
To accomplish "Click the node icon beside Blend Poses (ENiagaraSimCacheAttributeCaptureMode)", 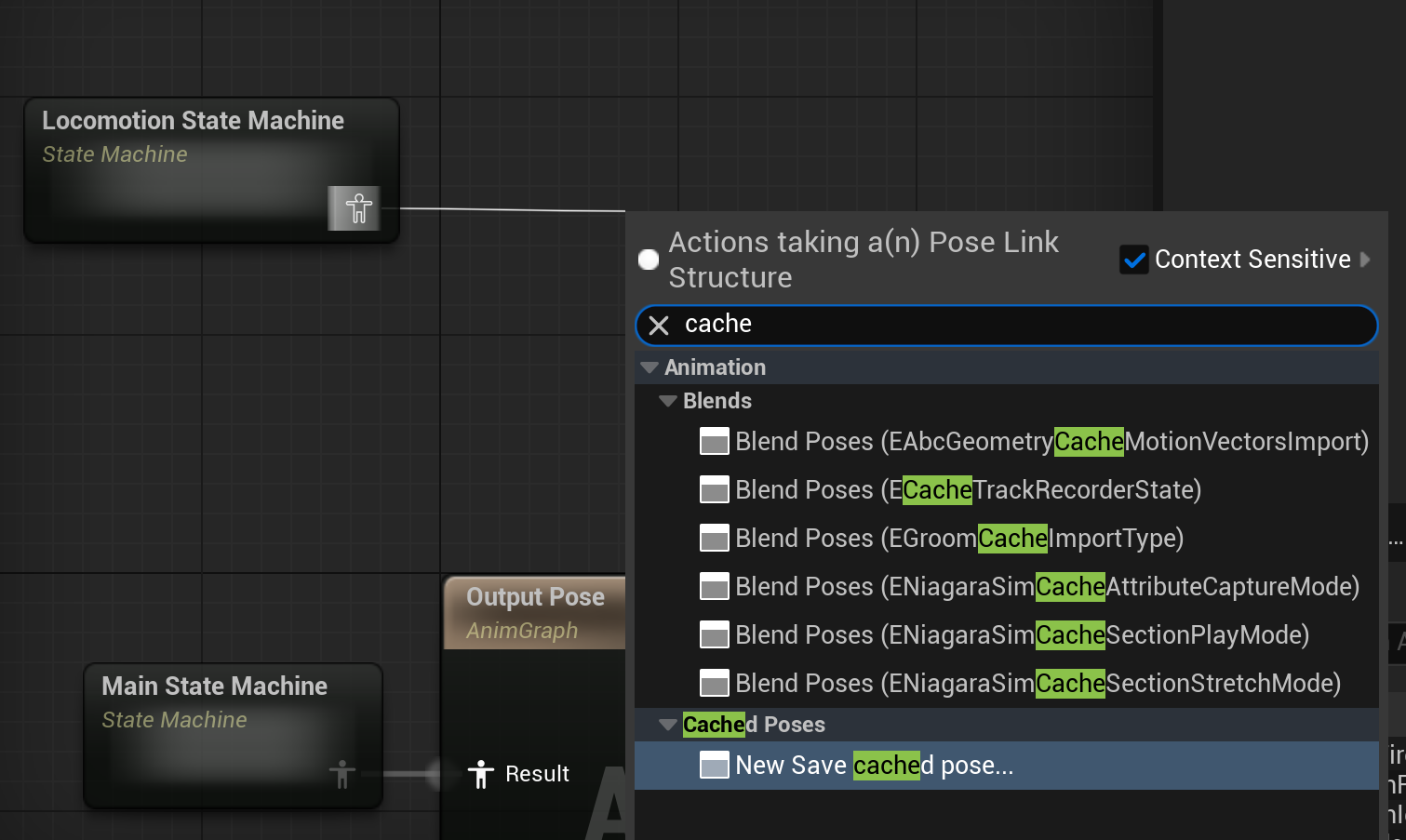I will pos(714,586).
